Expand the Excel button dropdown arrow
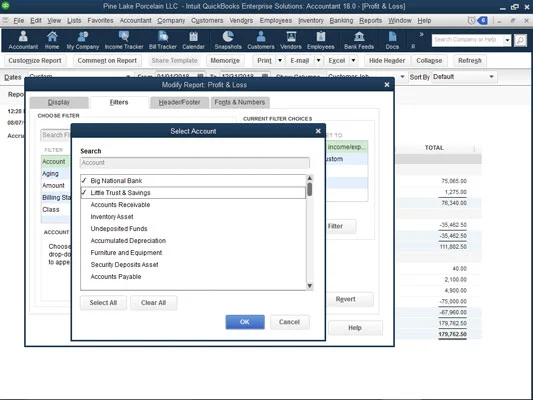Screen dimensions: 533x400 (353, 60)
